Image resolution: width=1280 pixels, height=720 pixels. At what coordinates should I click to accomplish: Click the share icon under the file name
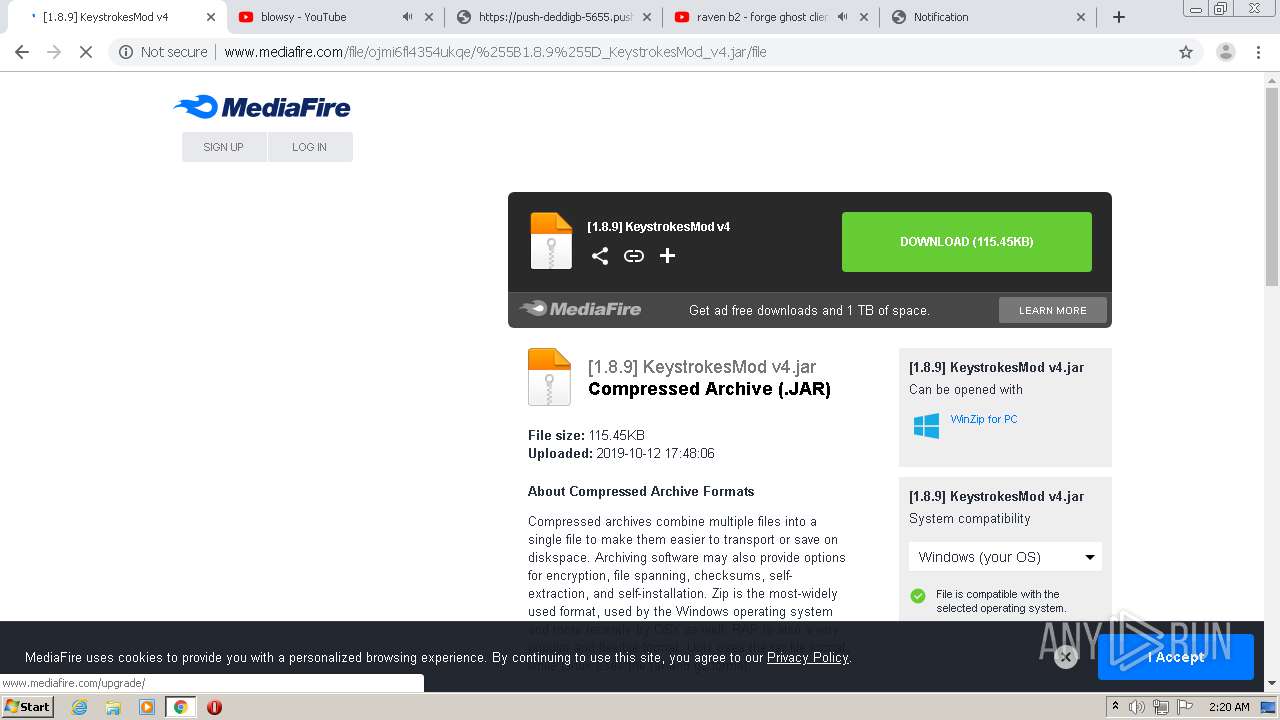600,256
